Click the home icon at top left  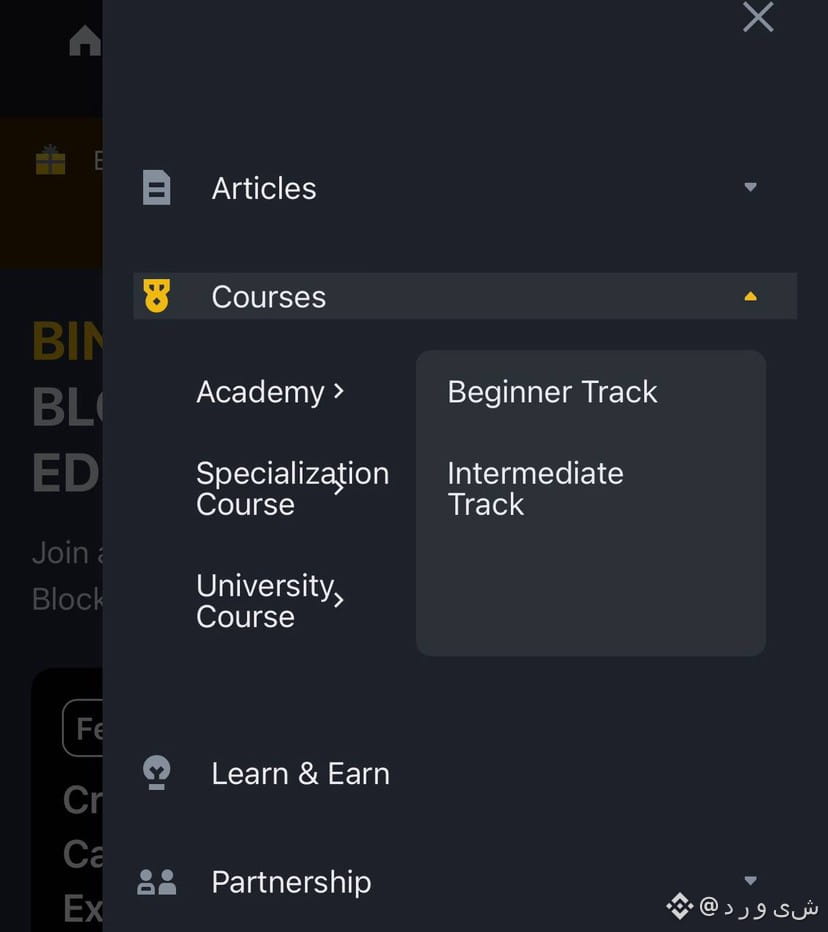pos(85,41)
